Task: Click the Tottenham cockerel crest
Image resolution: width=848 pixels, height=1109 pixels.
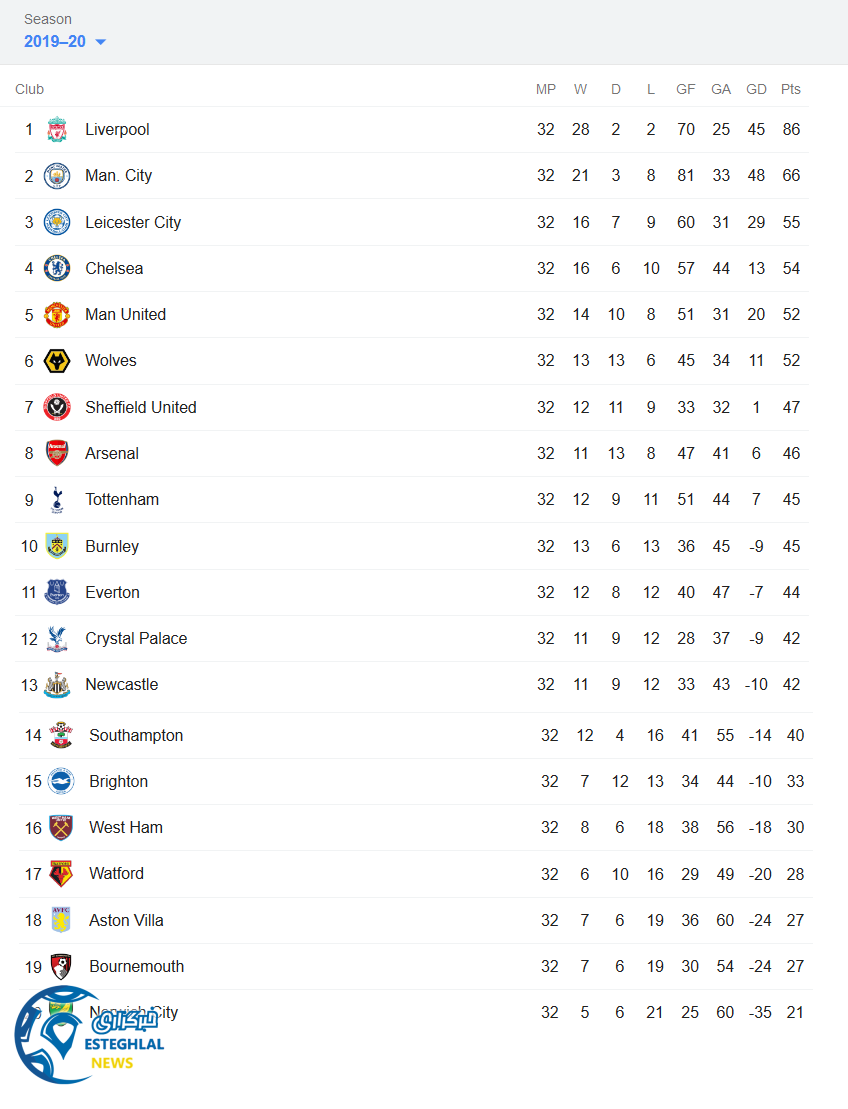Action: 57,500
